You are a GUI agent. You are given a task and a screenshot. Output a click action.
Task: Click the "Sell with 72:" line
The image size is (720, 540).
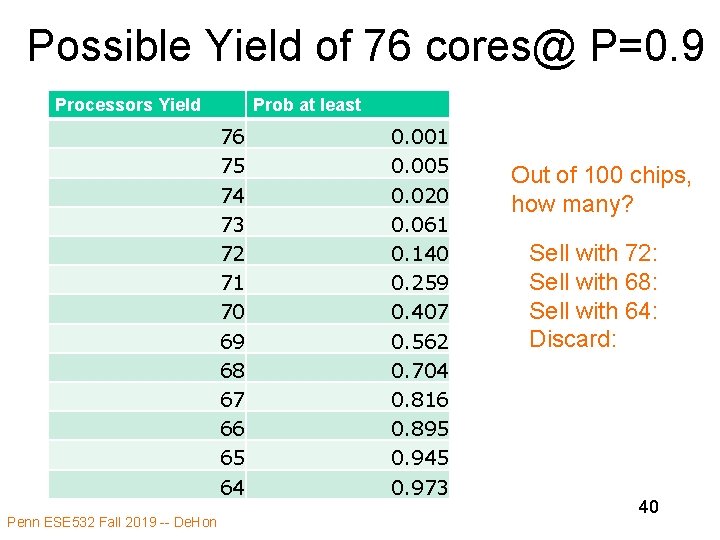click(593, 252)
